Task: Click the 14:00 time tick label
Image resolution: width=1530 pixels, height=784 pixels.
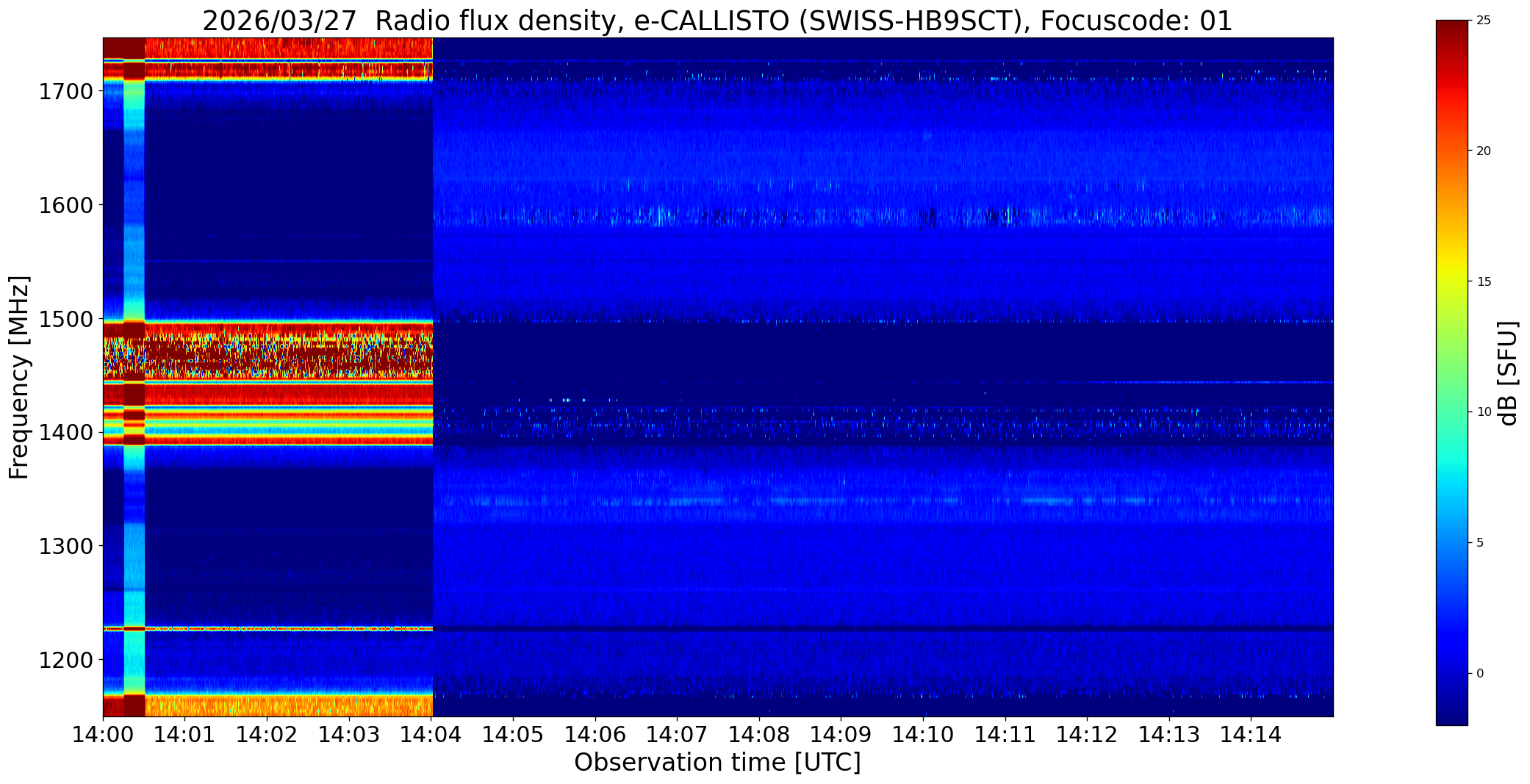Action: pyautogui.click(x=103, y=734)
